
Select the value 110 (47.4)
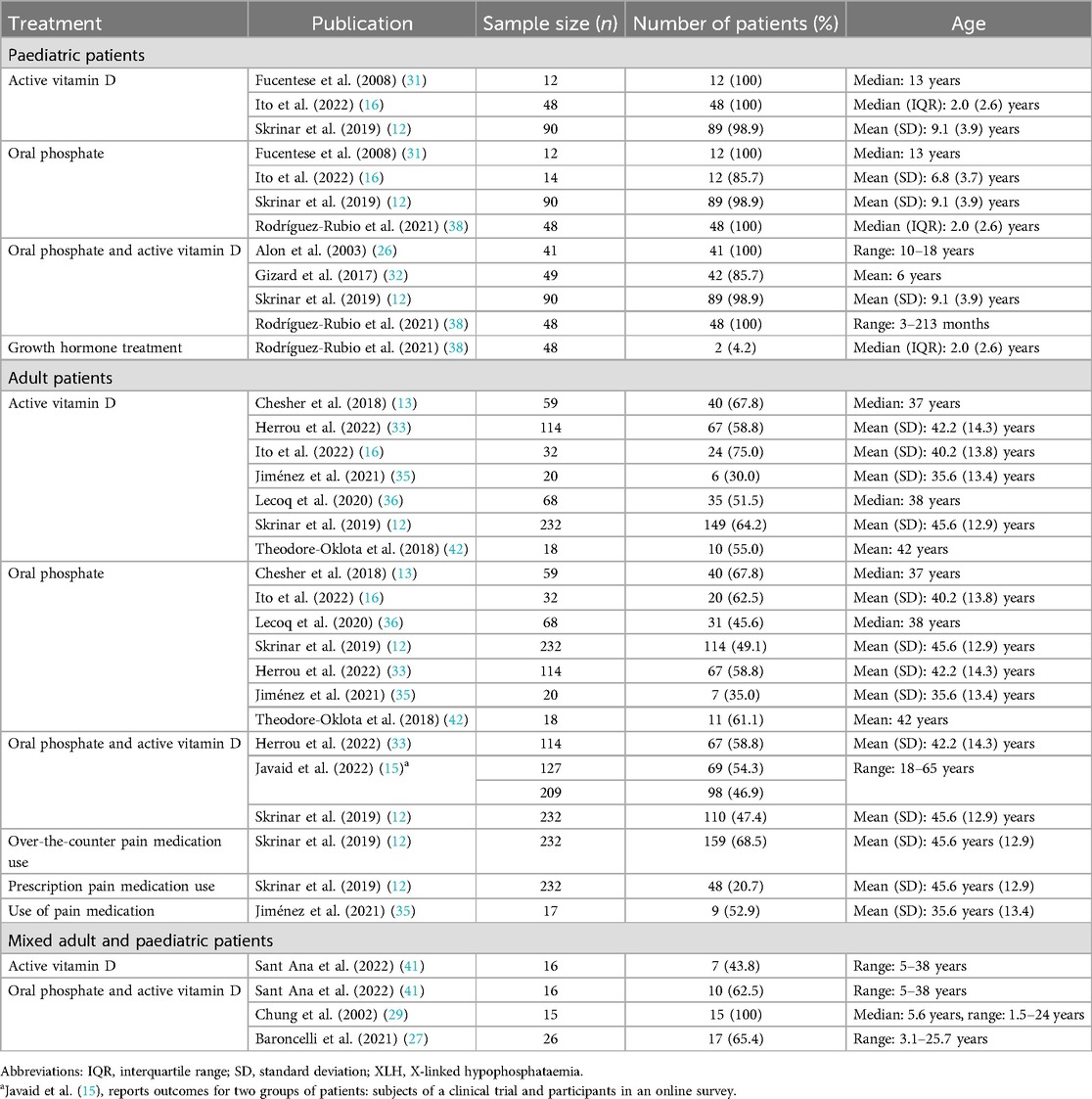click(735, 817)
